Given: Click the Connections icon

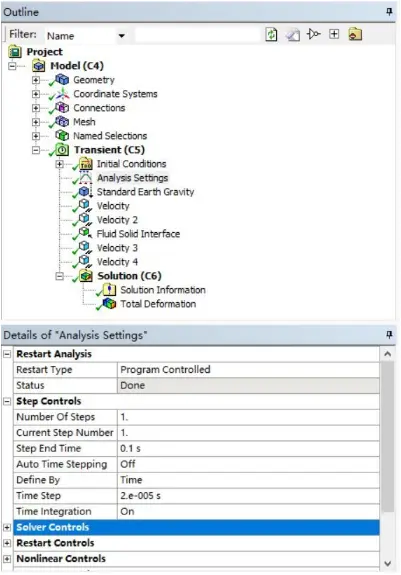Looking at the screenshot, I should click(62, 108).
